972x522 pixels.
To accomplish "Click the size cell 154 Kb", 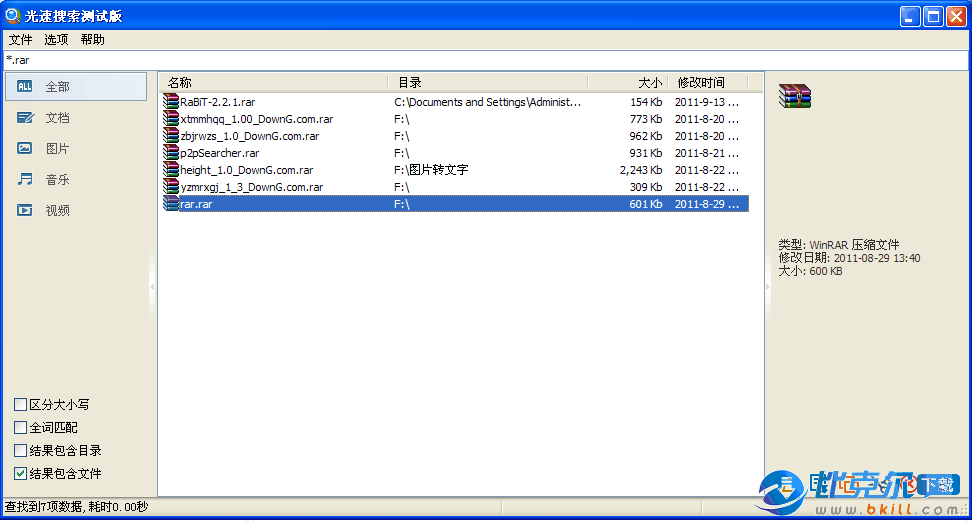I will click(646, 102).
